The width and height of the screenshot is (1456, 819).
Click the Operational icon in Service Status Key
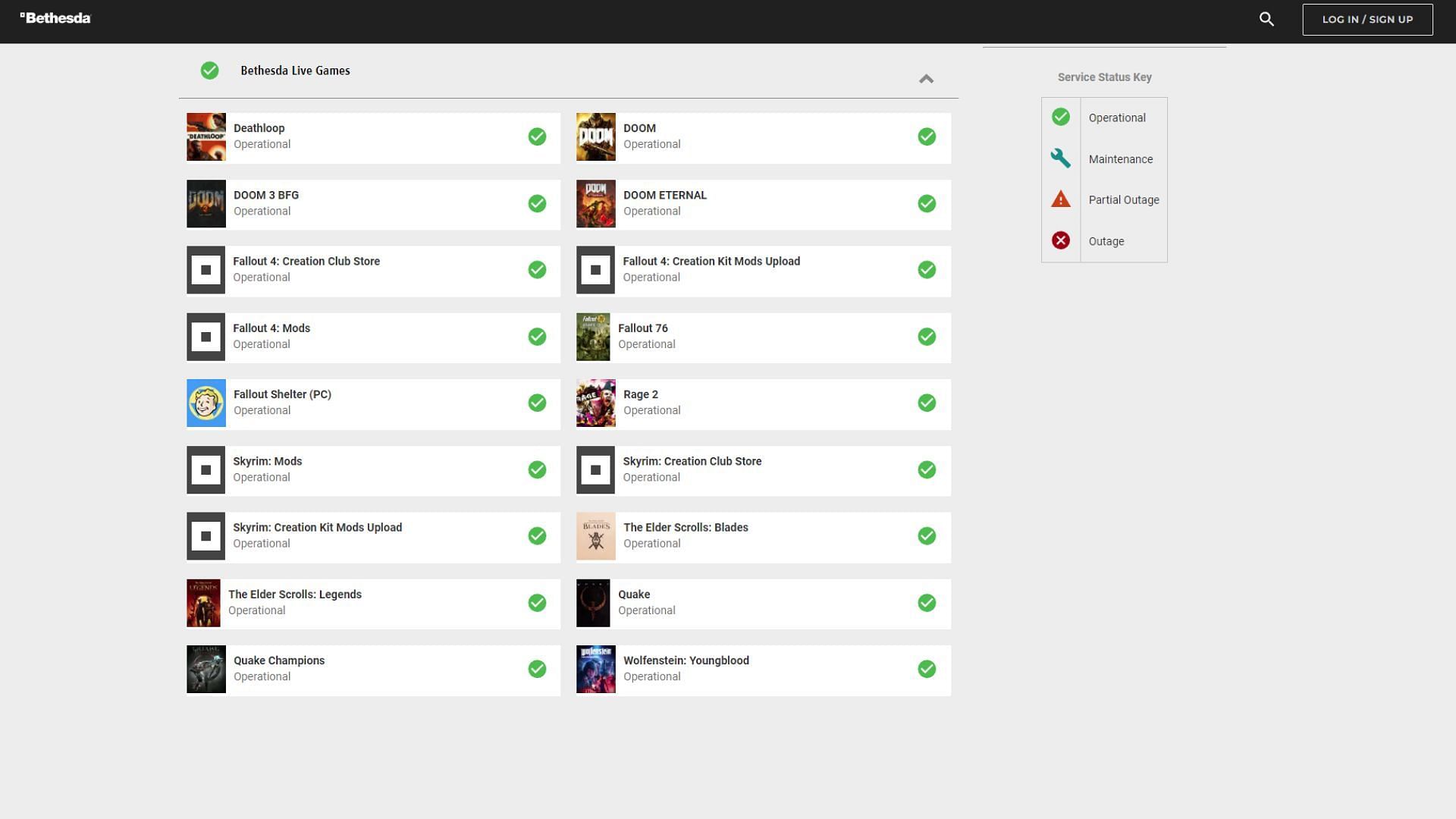point(1061,117)
